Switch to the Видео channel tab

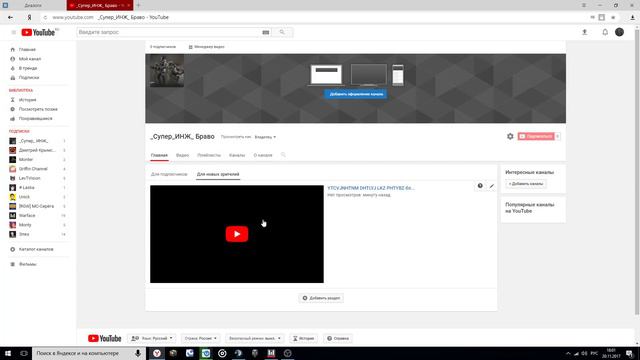click(x=182, y=155)
